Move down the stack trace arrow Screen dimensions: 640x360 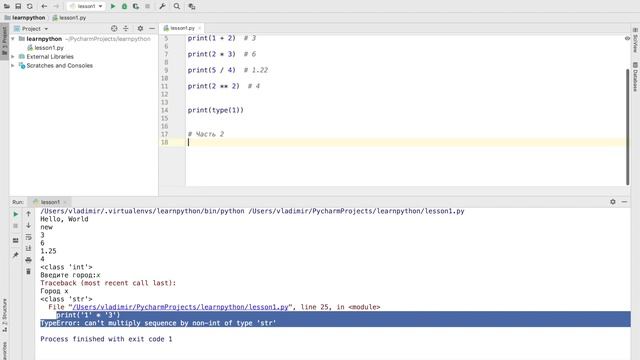29,226
